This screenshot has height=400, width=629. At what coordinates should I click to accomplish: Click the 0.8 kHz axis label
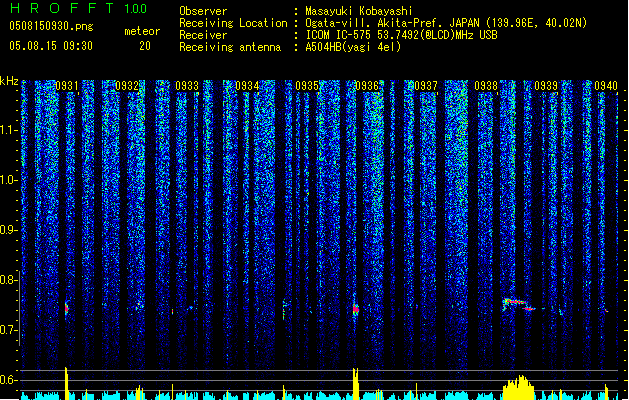[x=8, y=280]
